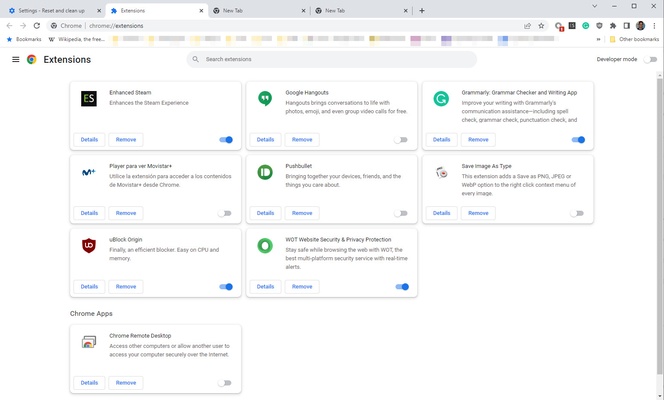Click the Search extensions input field
The width and height of the screenshot is (664, 400).
(332, 59)
